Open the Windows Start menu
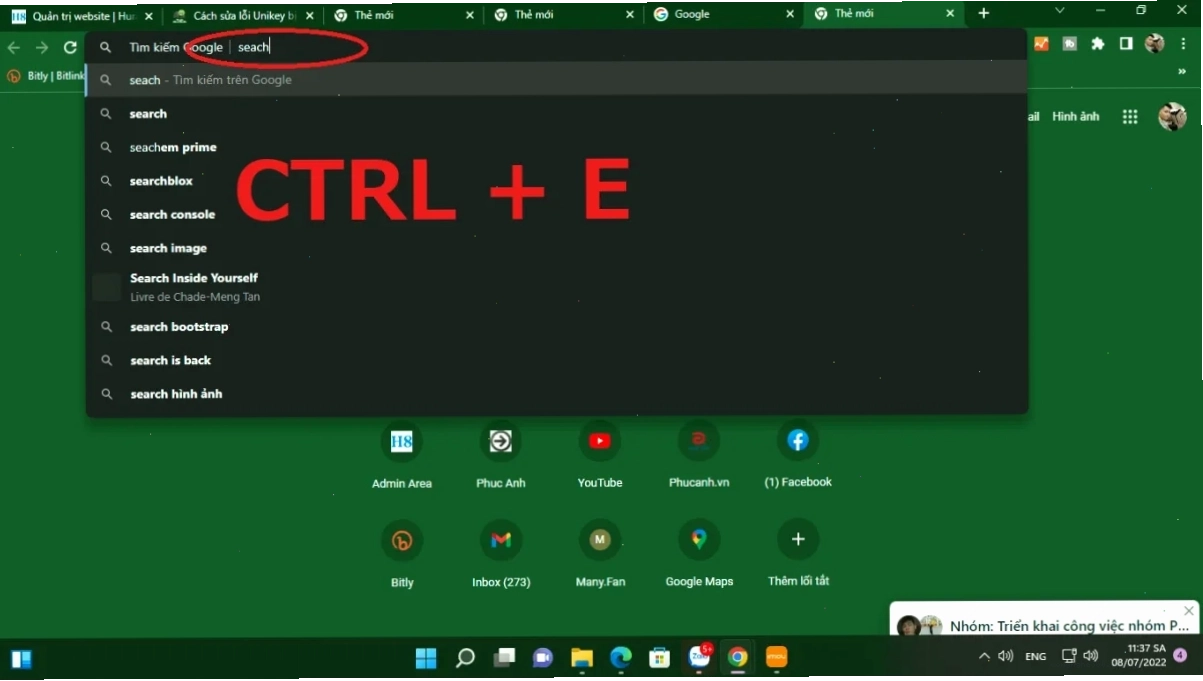 coord(426,657)
